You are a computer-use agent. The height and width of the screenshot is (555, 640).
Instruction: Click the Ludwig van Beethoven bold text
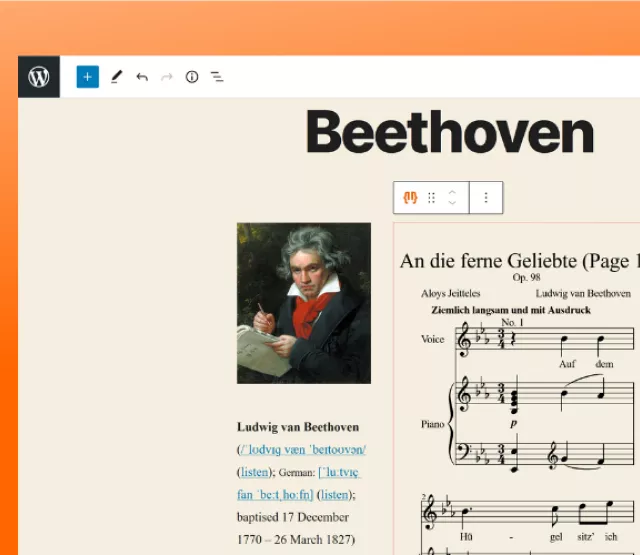tap(298, 426)
